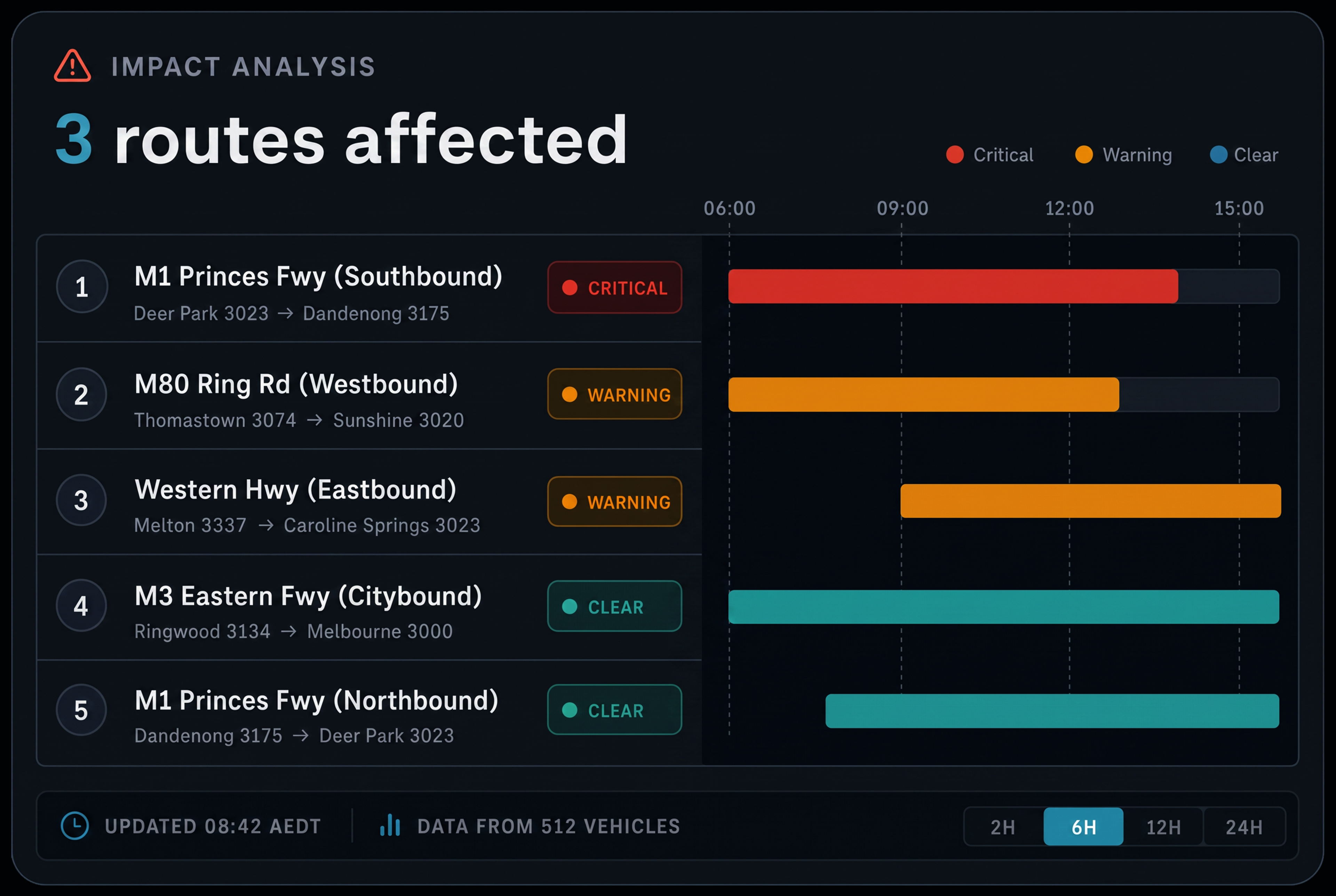Click the blue Clear legend dot
The width and height of the screenshot is (1336, 896).
coord(1218,154)
